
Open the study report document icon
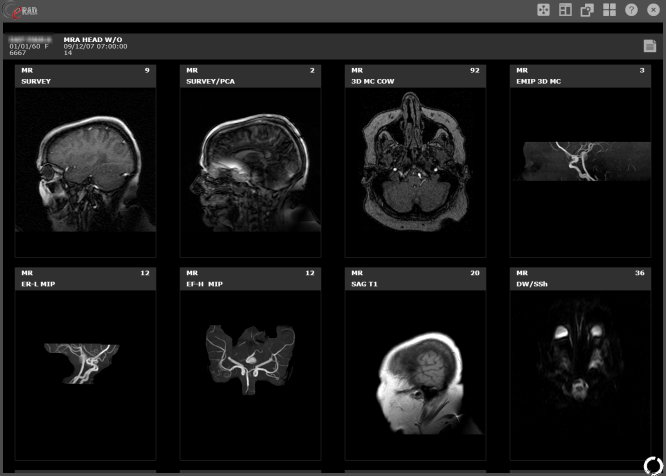(x=649, y=46)
